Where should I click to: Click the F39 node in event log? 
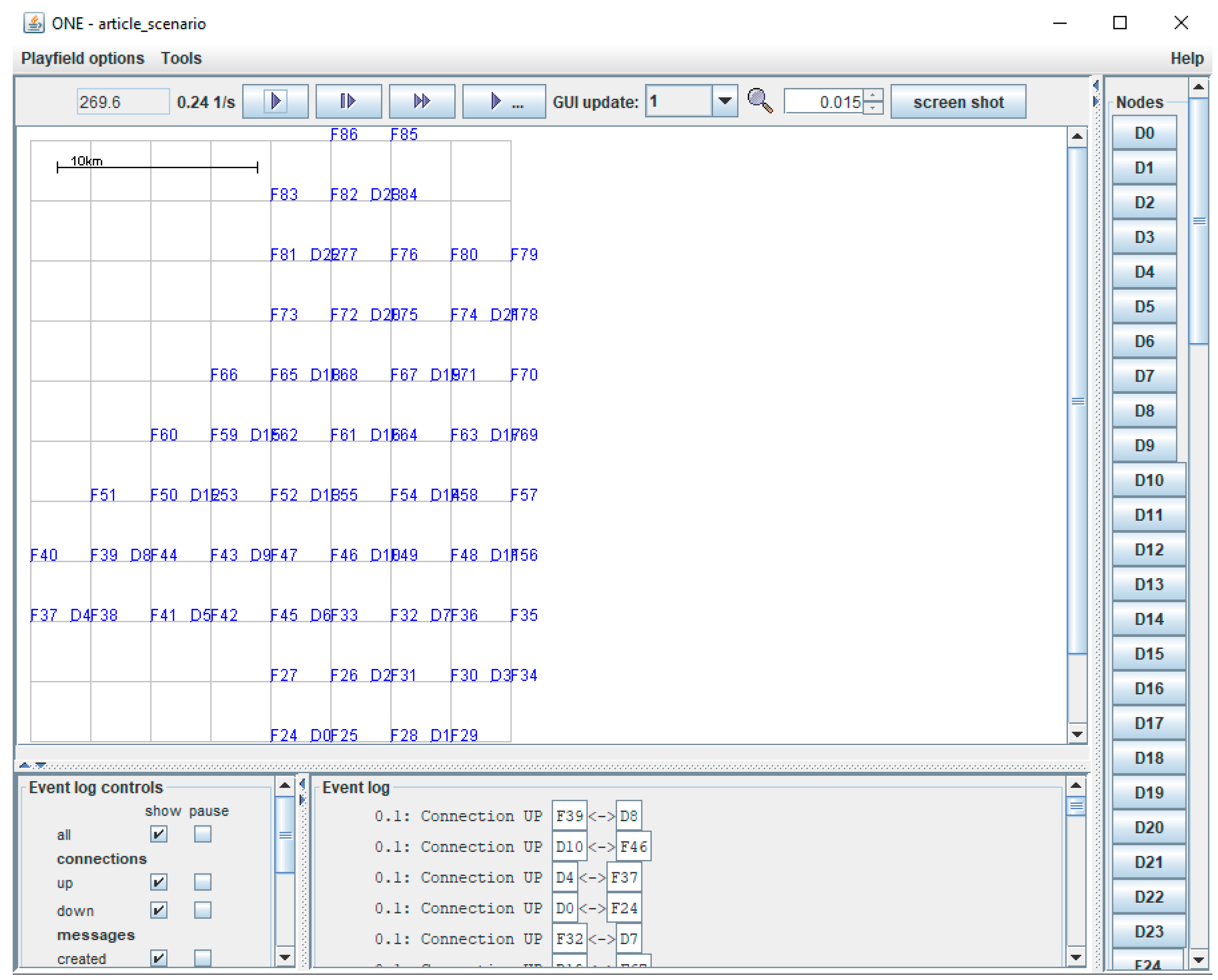(569, 816)
